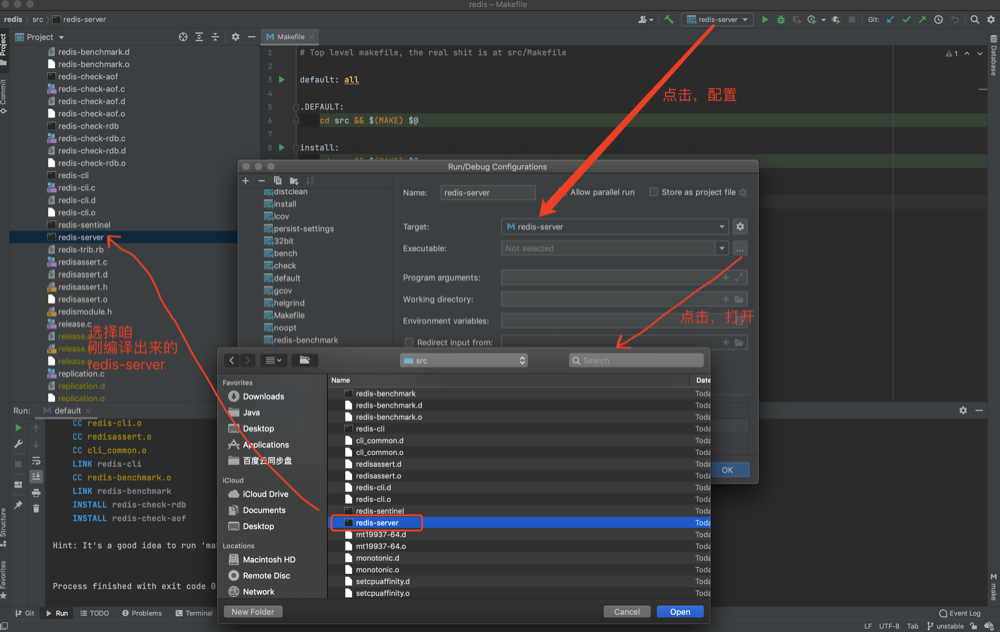Open the view mode dropdown in file chooser
Screen dimensions: 1000x632
(x=273, y=360)
